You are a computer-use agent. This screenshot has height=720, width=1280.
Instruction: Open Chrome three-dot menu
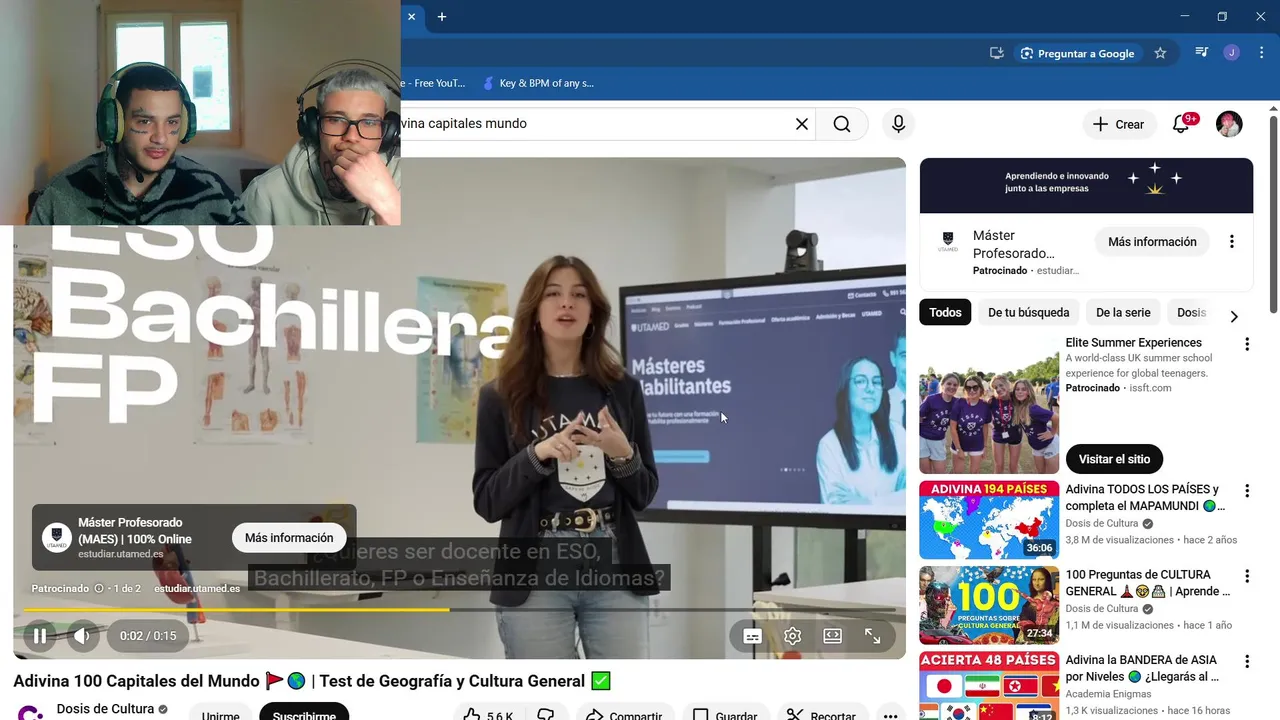(1262, 53)
